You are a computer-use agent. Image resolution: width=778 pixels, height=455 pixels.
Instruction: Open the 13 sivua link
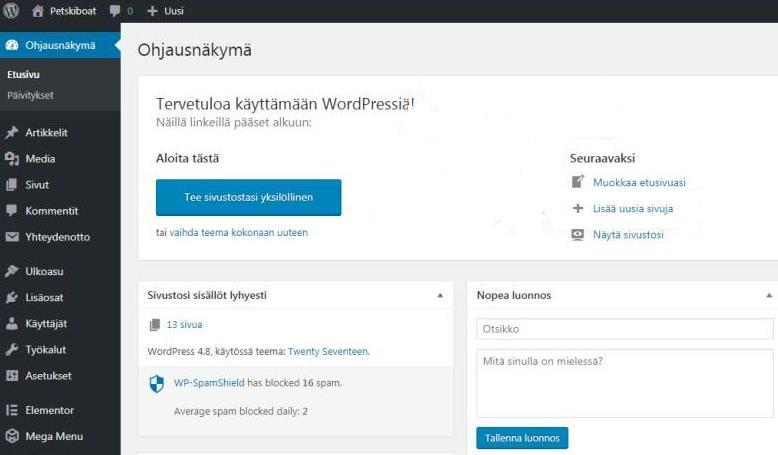coord(185,325)
